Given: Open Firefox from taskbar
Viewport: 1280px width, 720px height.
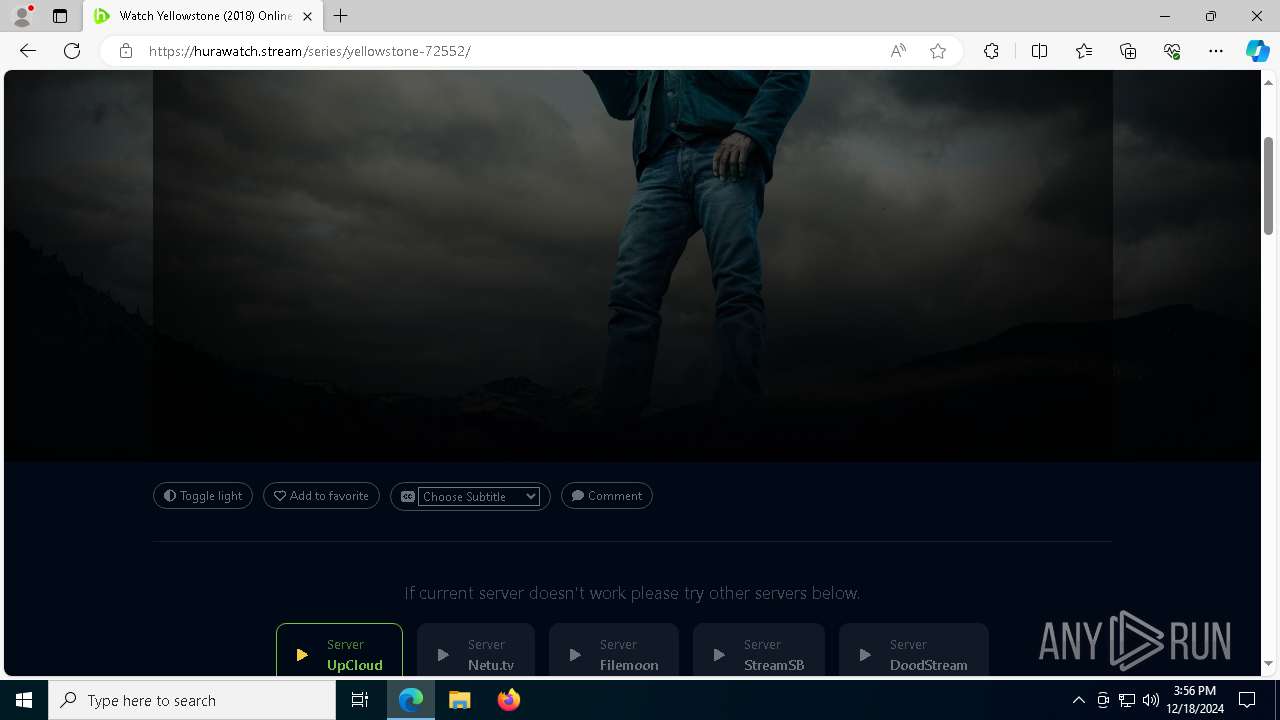Looking at the screenshot, I should click(509, 700).
